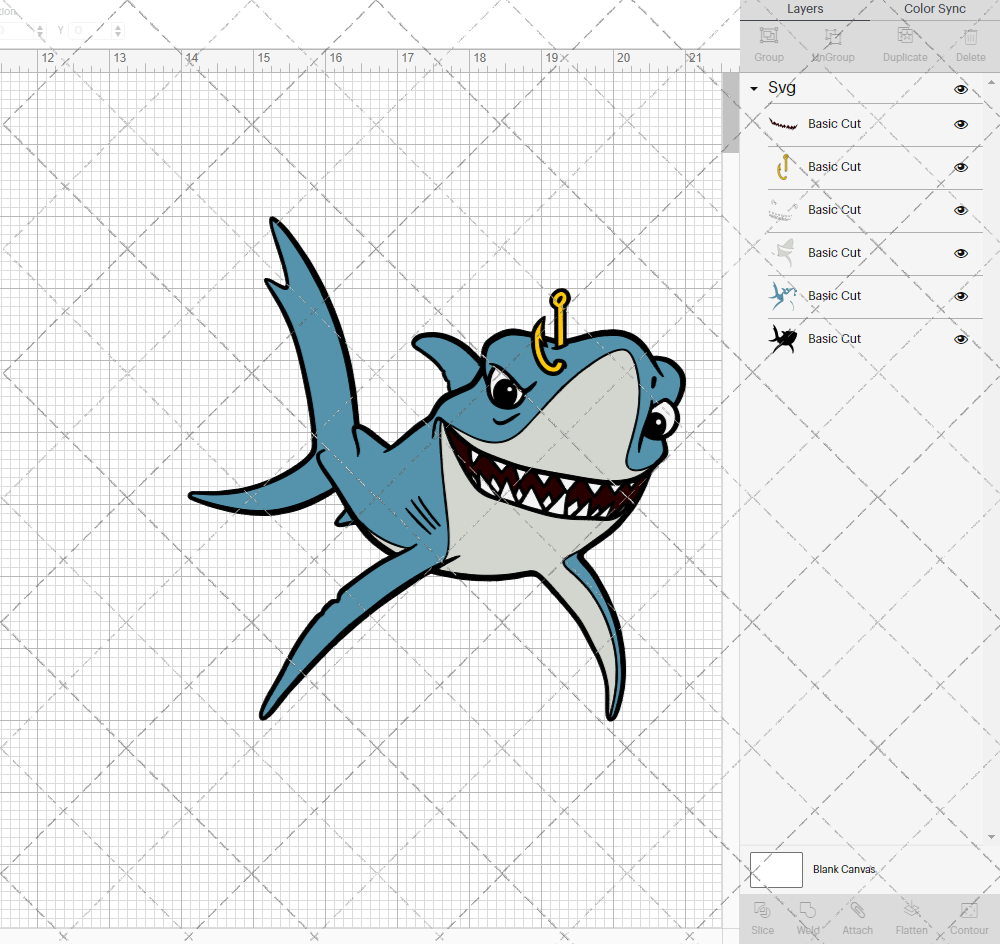Viewport: 1000px width, 944px height.
Task: Select the yellow hook layer thumbnail
Action: coord(783,166)
